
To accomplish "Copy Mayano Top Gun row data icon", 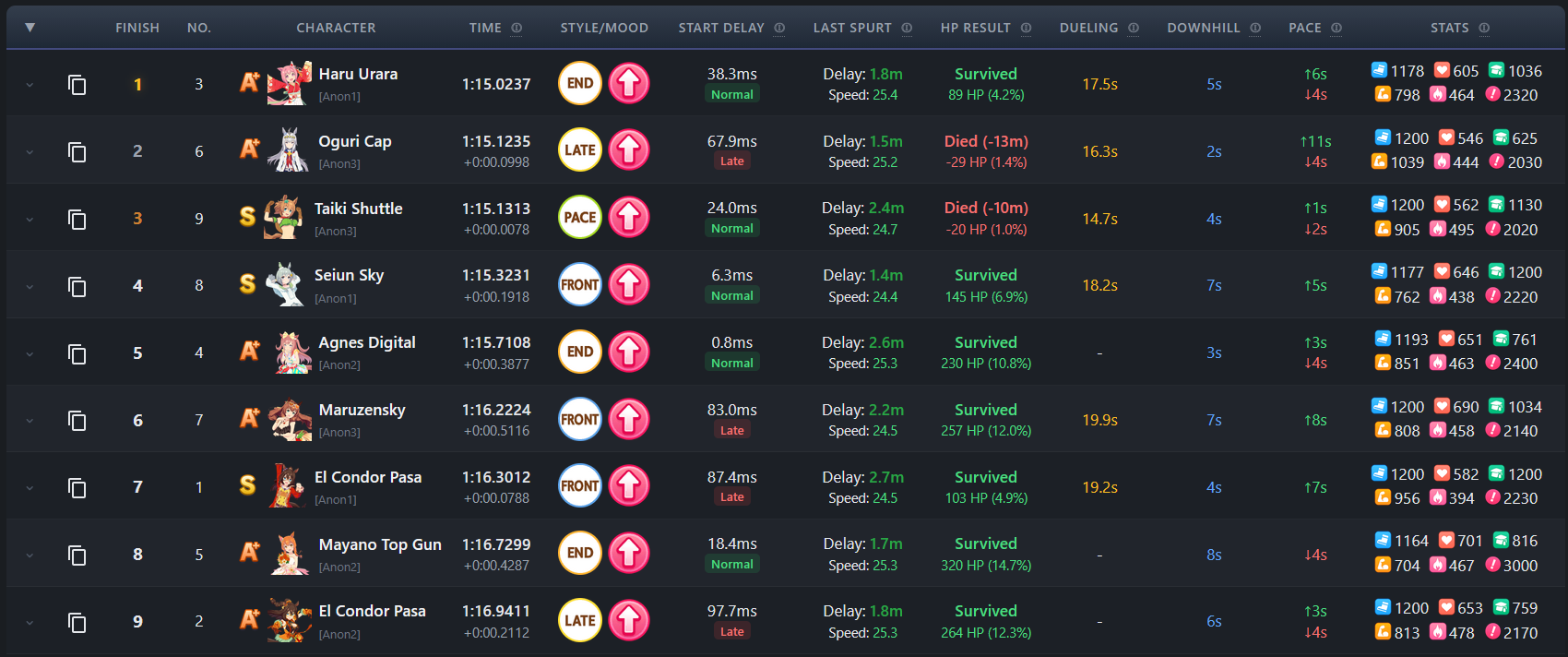I will pyautogui.click(x=77, y=555).
